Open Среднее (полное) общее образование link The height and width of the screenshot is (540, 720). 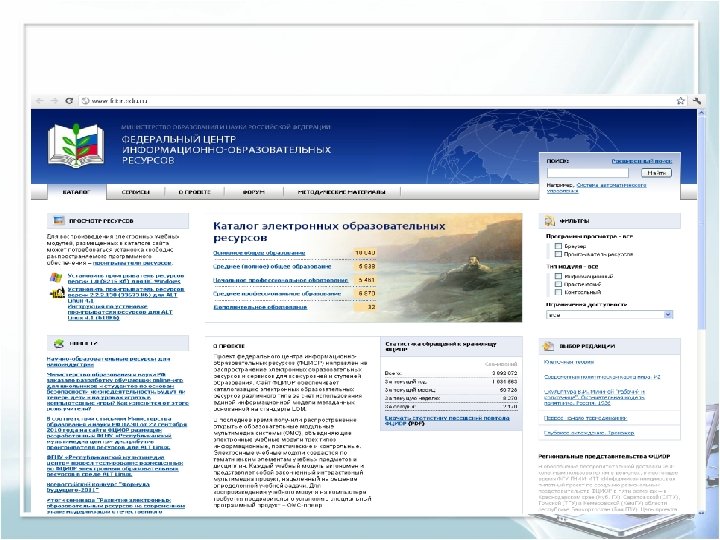click(272, 266)
